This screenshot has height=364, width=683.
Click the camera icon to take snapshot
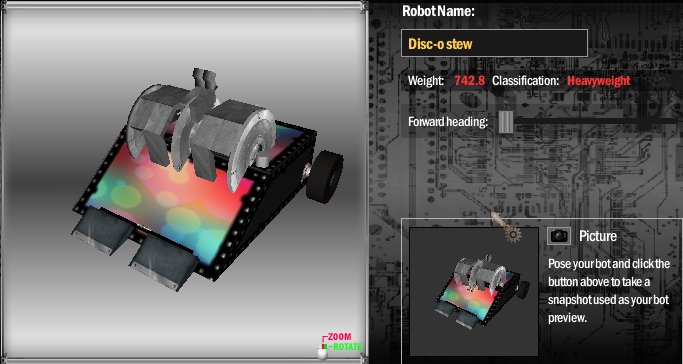tap(559, 236)
